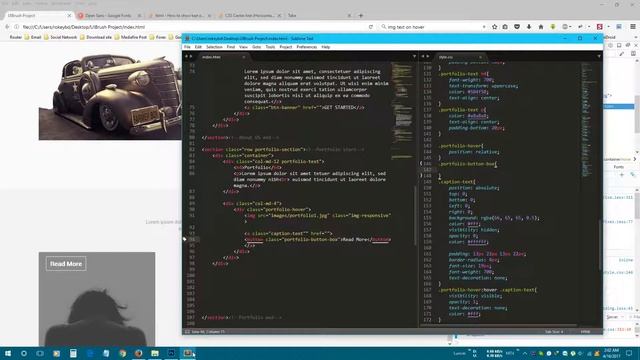Image resolution: width=640 pixels, height=360 pixels.
Task: Click the left editor minimap
Action: pyautogui.click(x=402, y=110)
